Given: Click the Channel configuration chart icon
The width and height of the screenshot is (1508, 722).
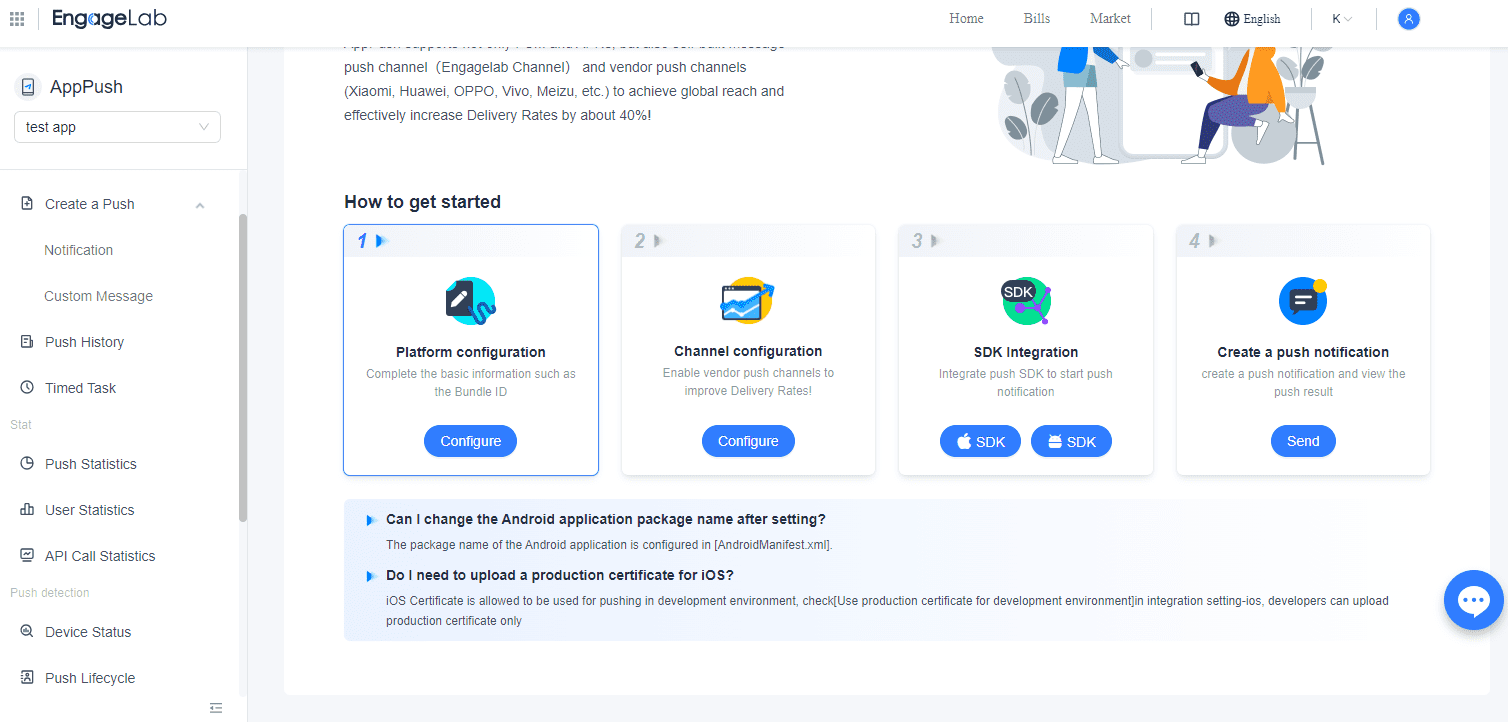Looking at the screenshot, I should click(747, 301).
